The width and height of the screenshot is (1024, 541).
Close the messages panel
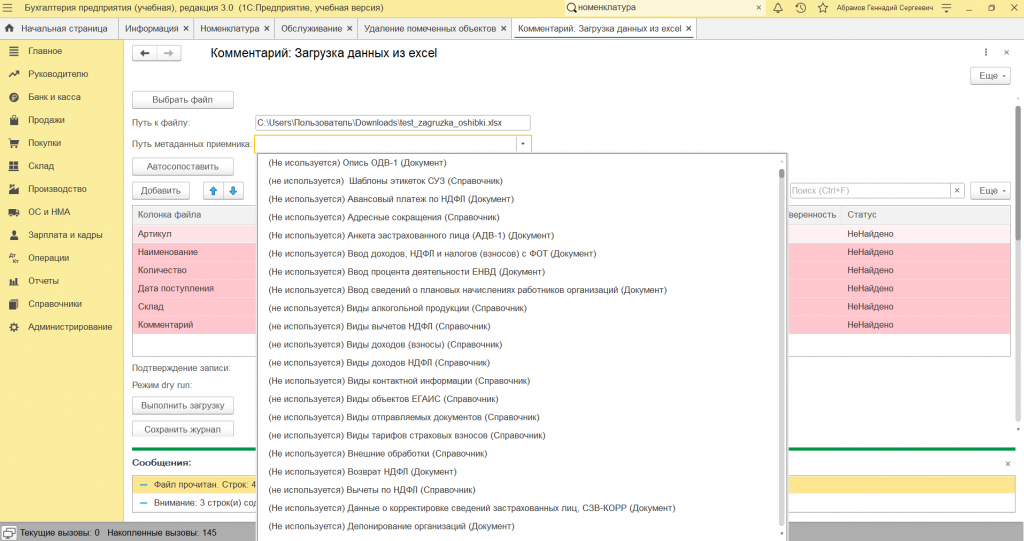(1008, 463)
